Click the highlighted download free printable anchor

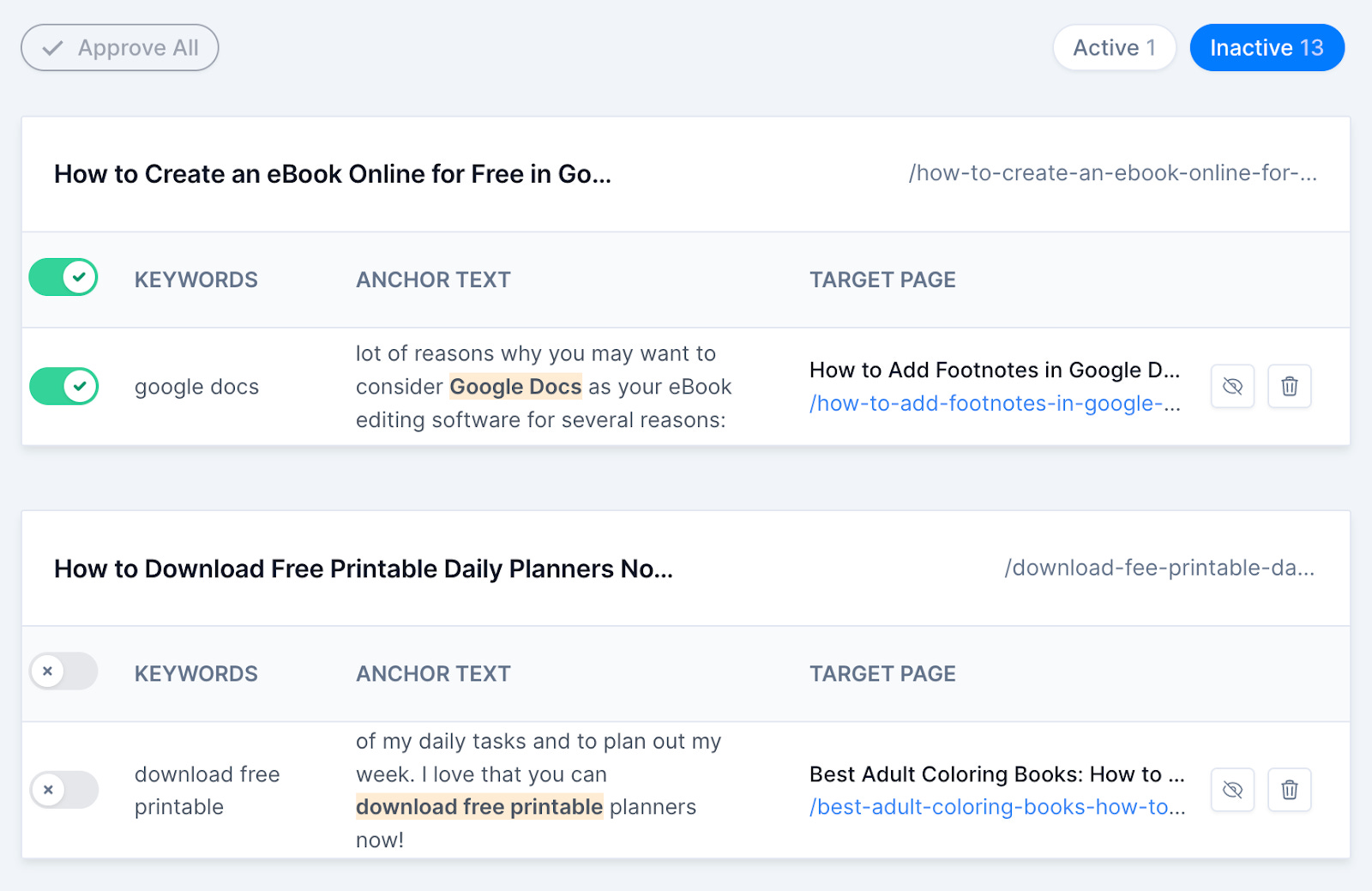click(x=479, y=807)
